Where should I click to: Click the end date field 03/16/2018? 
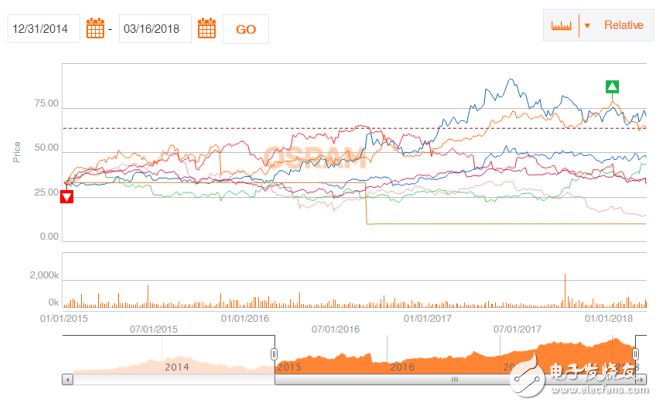point(154,29)
